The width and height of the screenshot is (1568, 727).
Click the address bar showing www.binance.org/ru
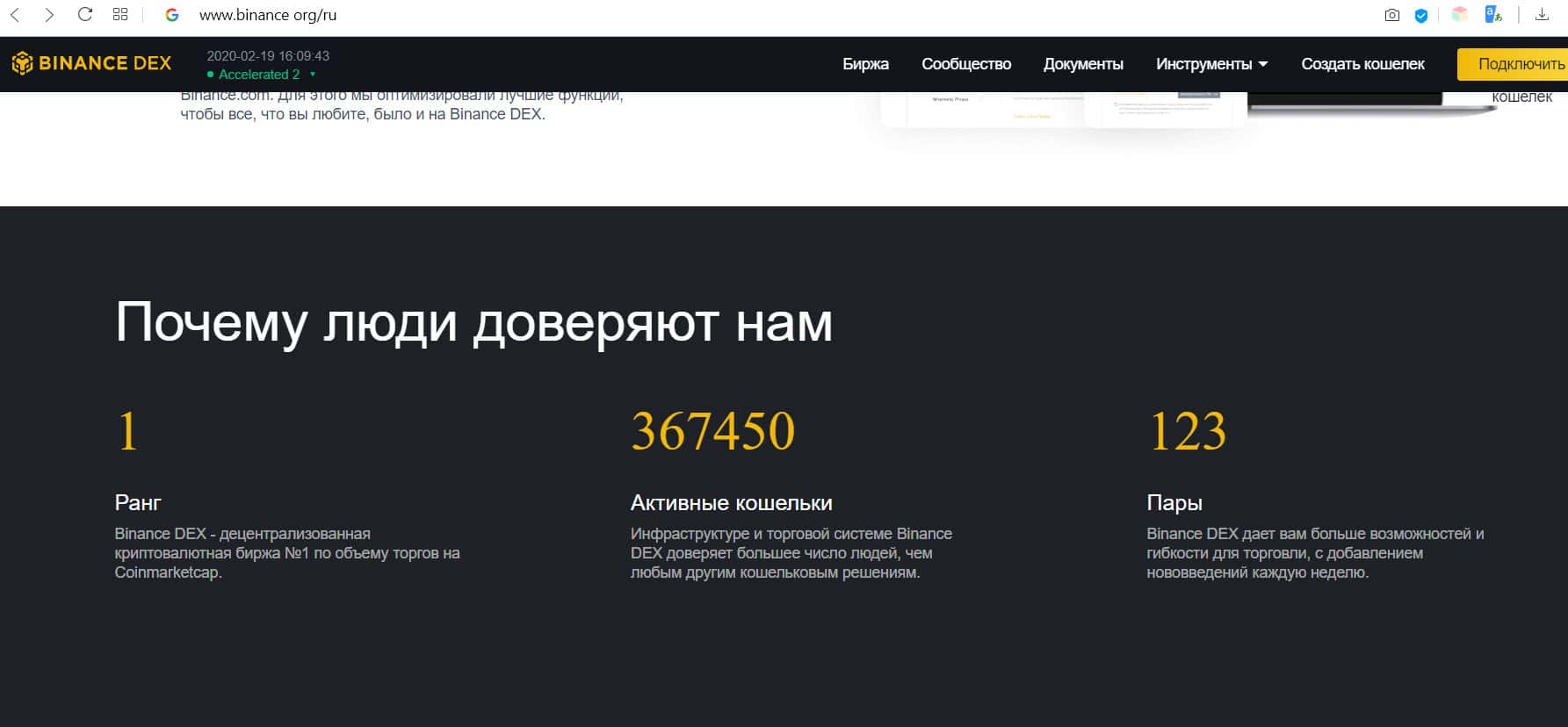tap(268, 15)
